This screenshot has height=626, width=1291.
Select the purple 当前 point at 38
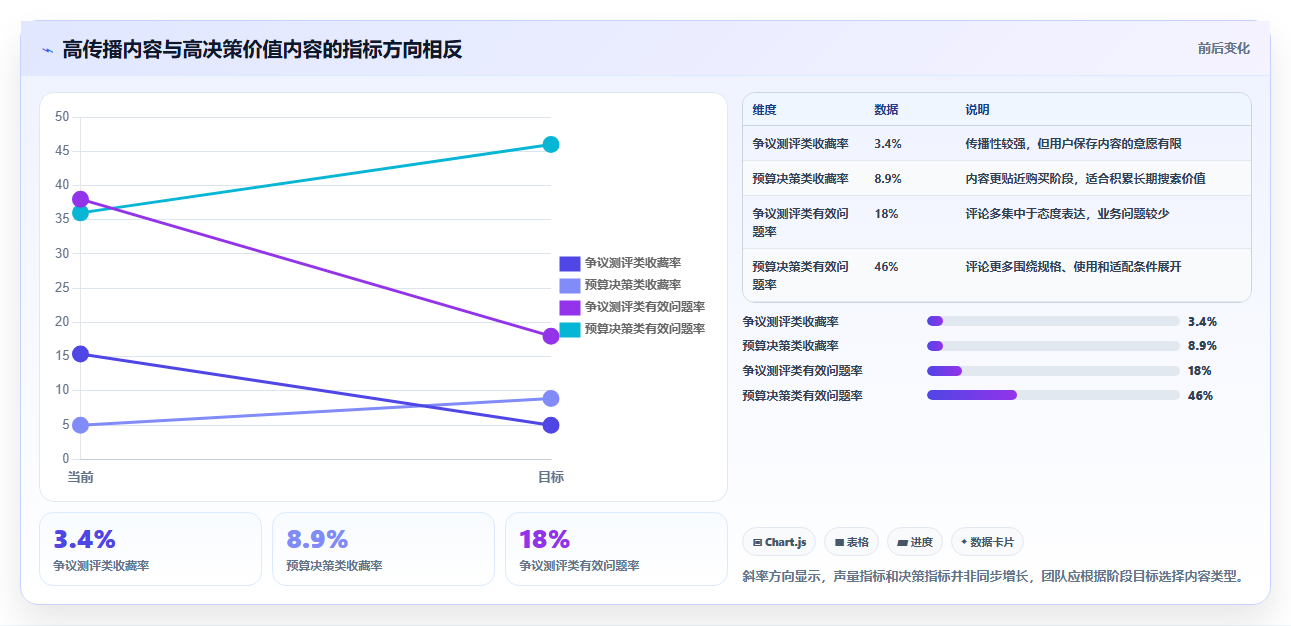pos(81,199)
